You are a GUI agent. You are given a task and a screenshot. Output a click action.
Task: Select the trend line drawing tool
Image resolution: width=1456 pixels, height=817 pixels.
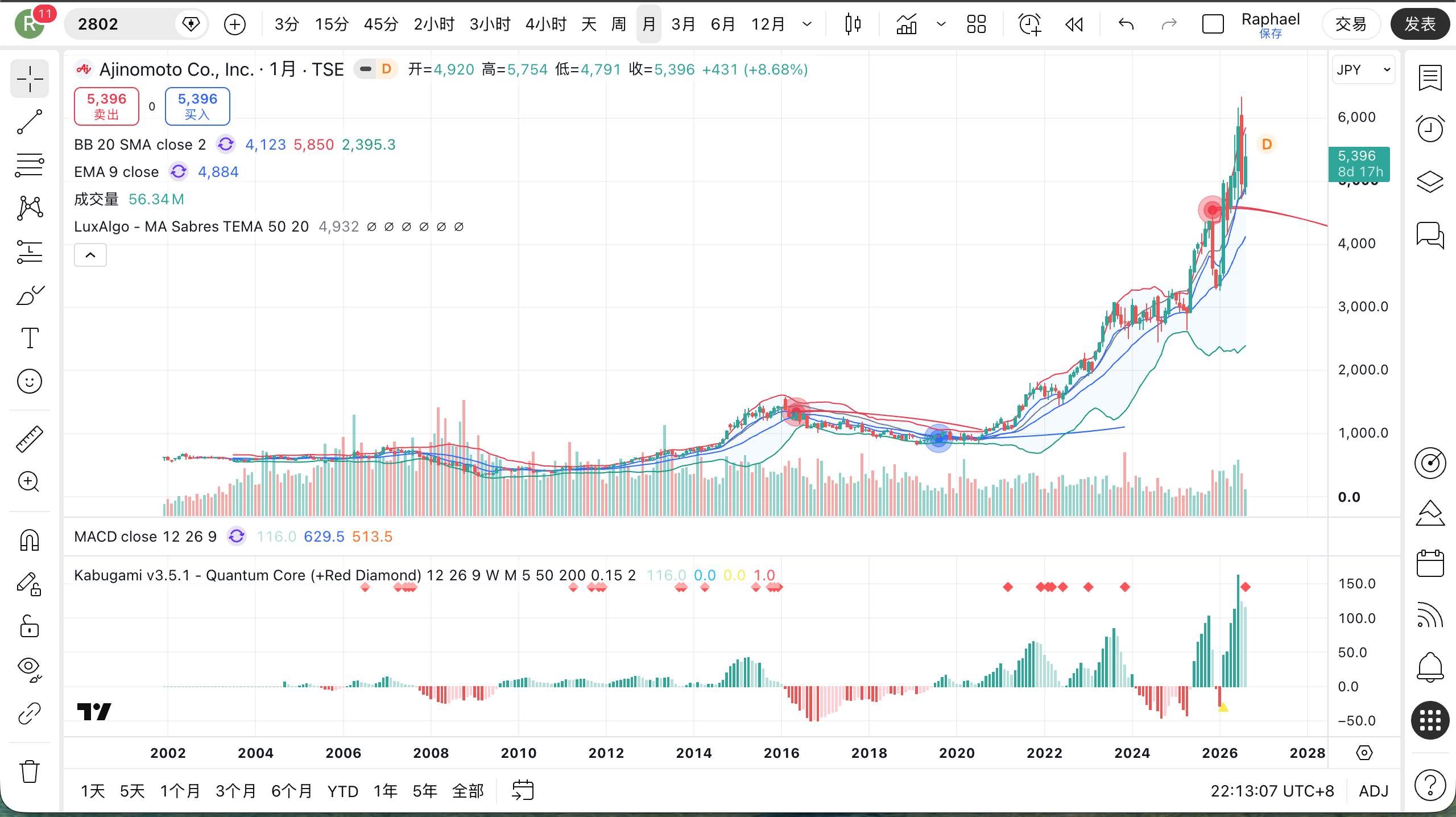point(30,122)
